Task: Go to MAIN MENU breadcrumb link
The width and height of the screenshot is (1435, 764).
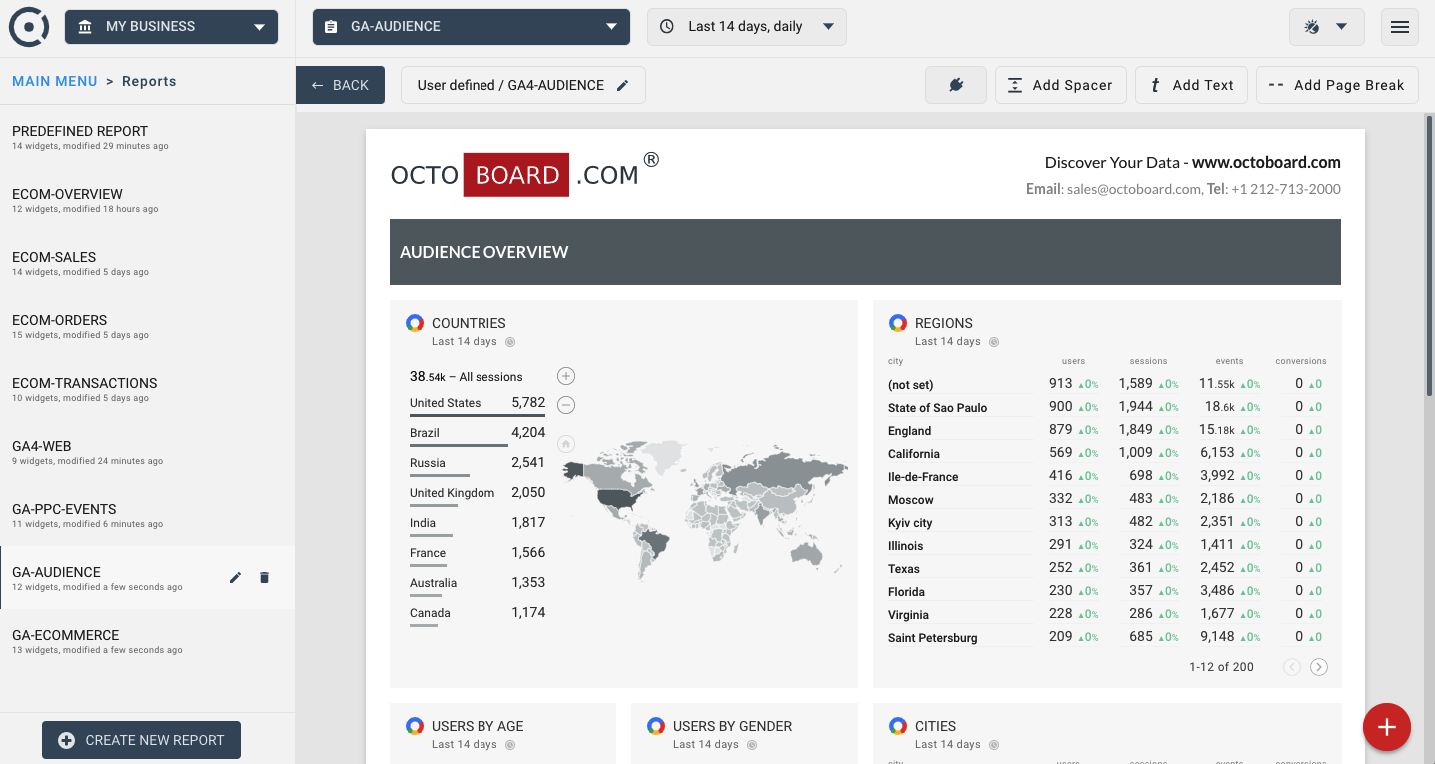Action: [x=55, y=81]
